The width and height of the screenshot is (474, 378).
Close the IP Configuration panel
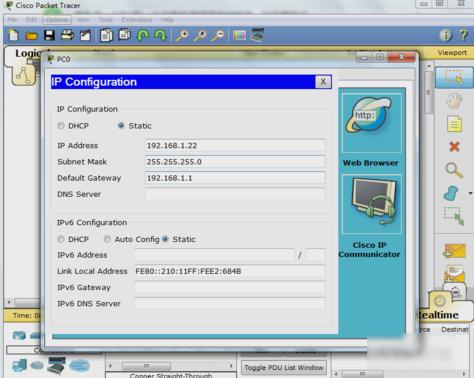coord(323,82)
